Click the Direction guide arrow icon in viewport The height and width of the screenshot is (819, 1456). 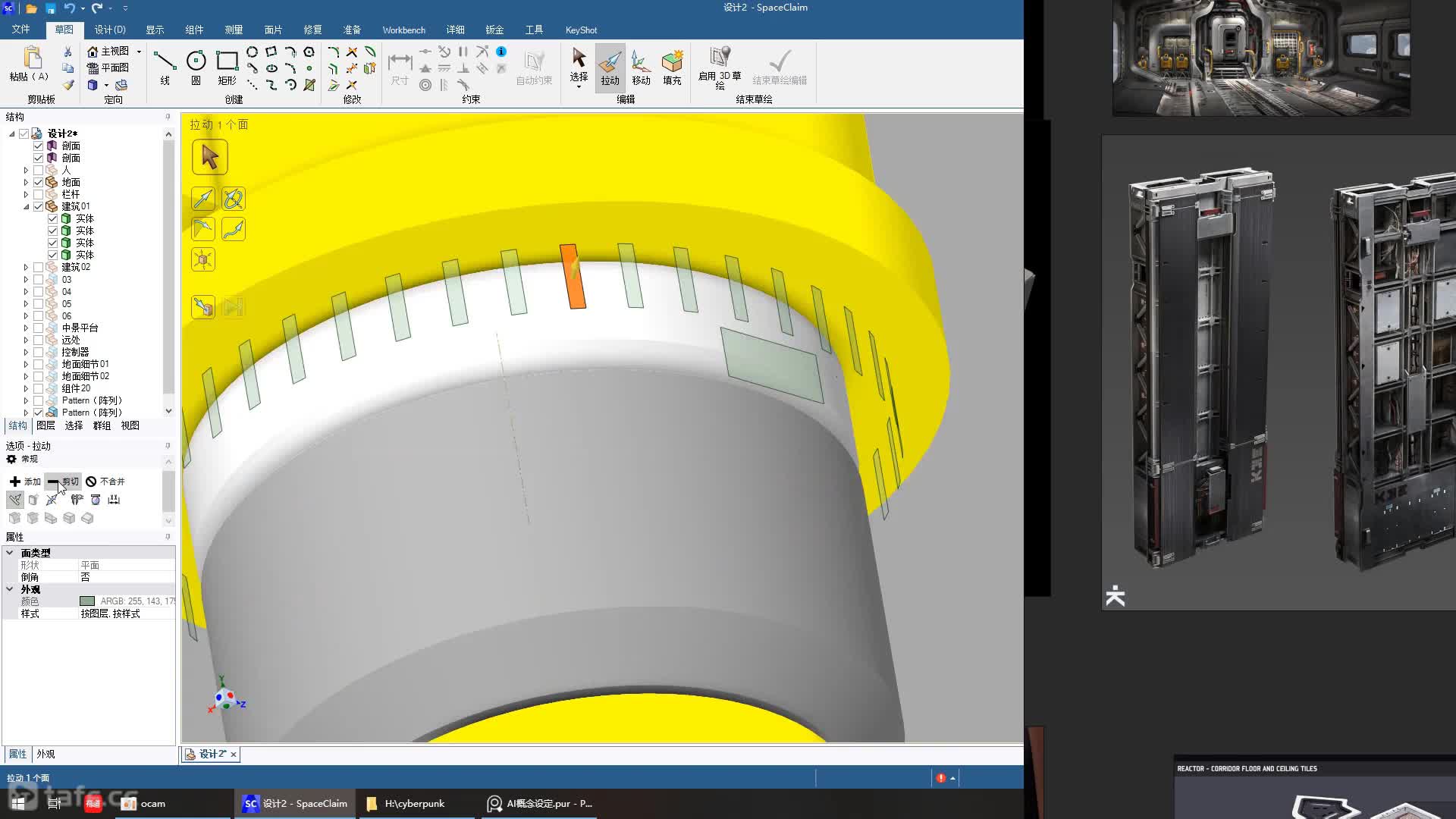tap(203, 199)
